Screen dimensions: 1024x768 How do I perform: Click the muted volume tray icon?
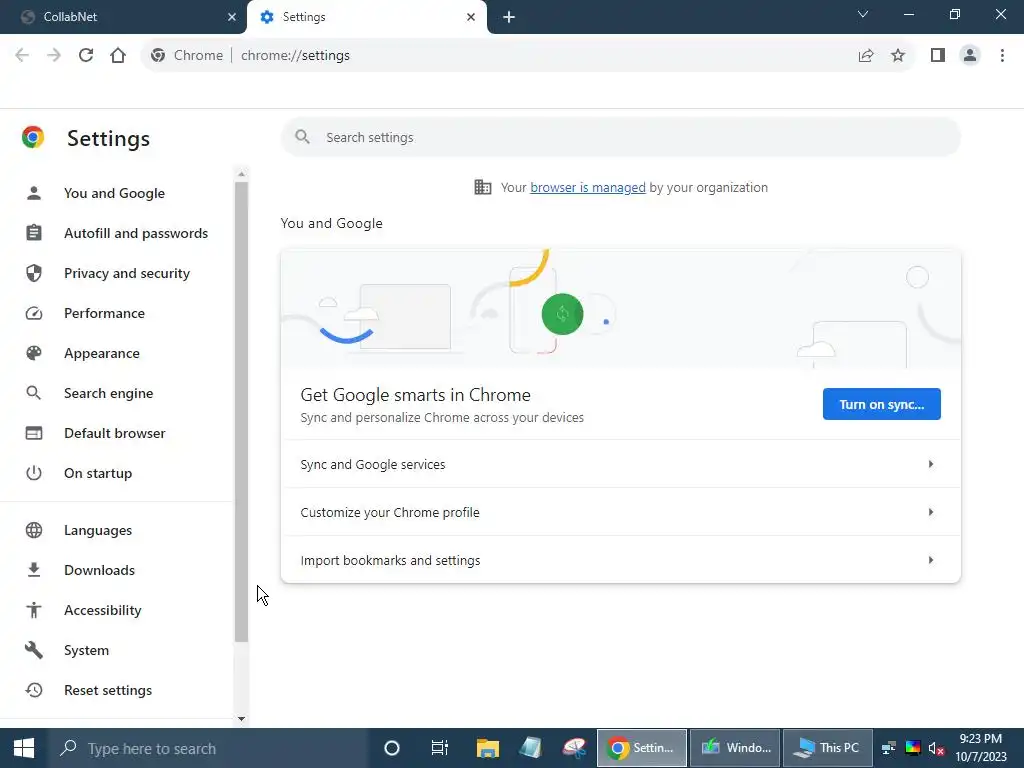coord(936,748)
